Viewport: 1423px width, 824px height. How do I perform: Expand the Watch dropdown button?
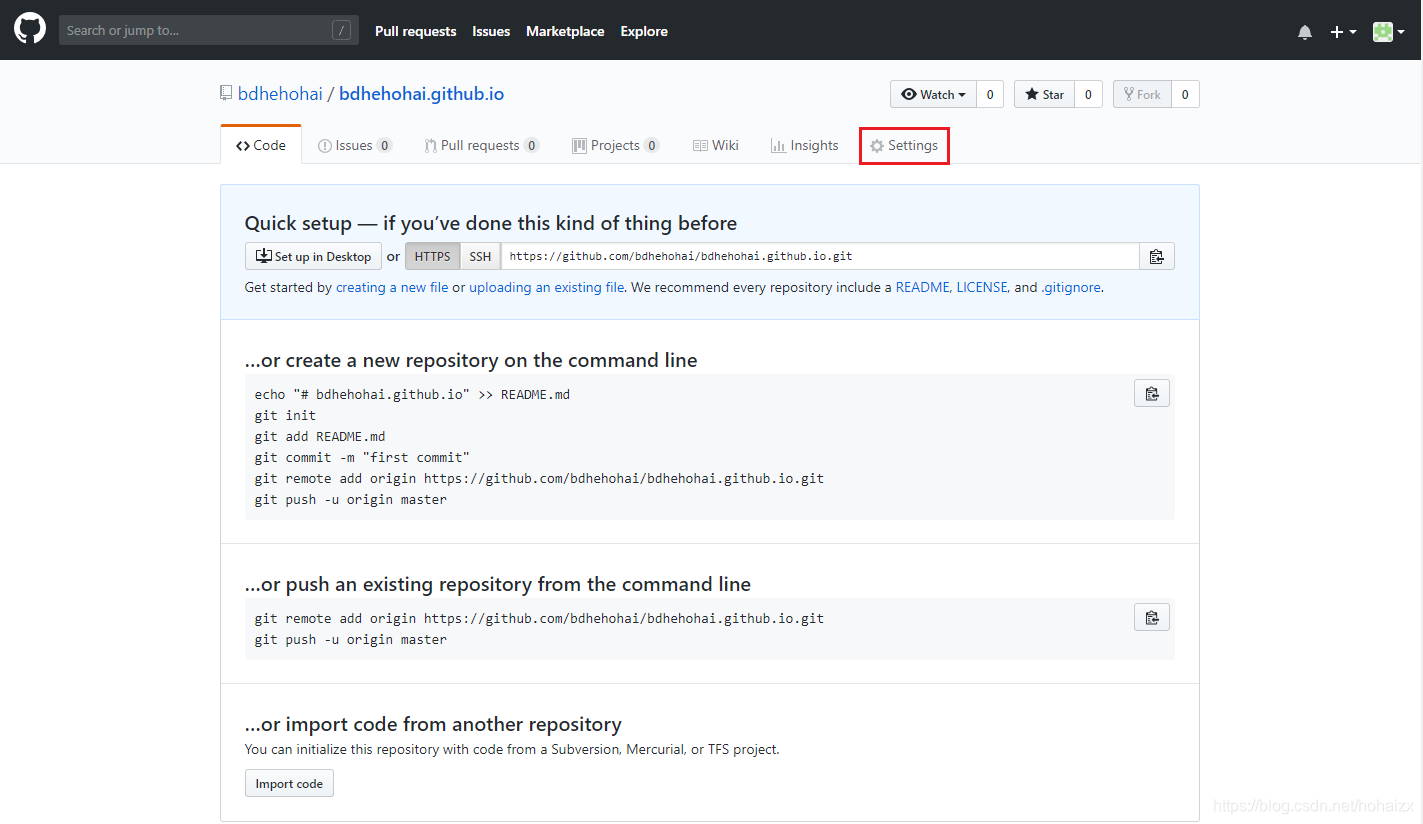pos(933,94)
